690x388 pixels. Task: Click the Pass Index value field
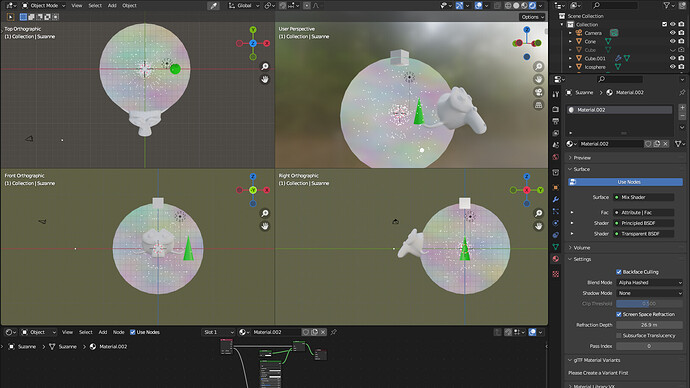[x=650, y=346]
